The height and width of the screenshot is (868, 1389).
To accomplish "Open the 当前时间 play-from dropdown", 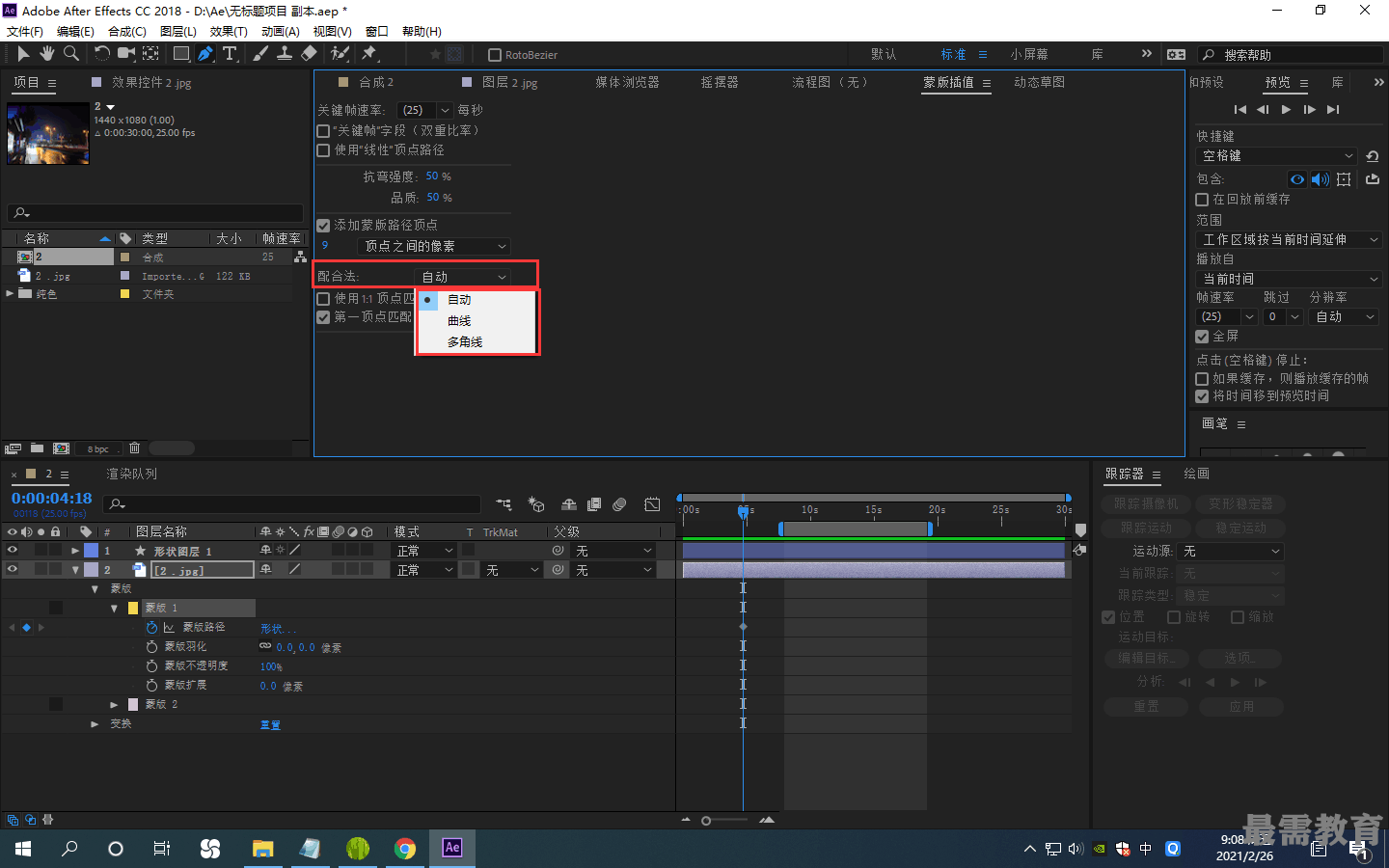I will 1290,279.
